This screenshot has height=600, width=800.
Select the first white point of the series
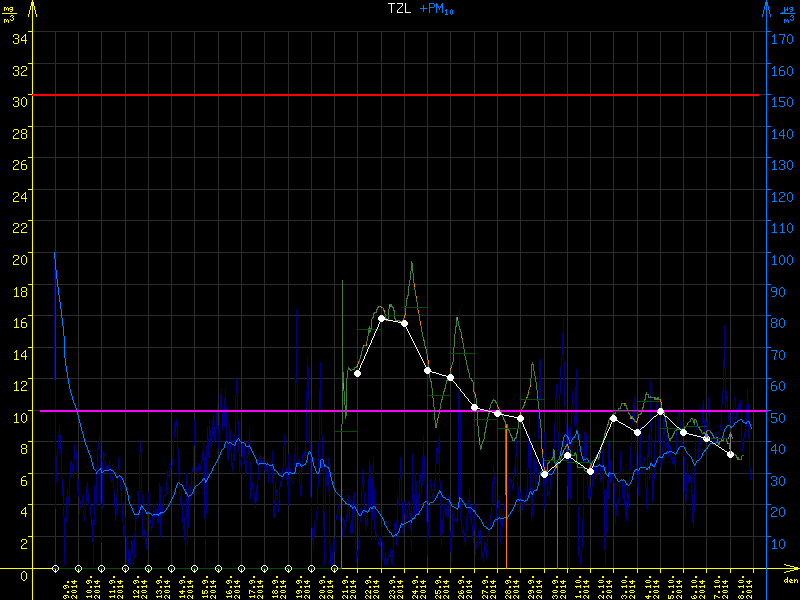coord(358,373)
